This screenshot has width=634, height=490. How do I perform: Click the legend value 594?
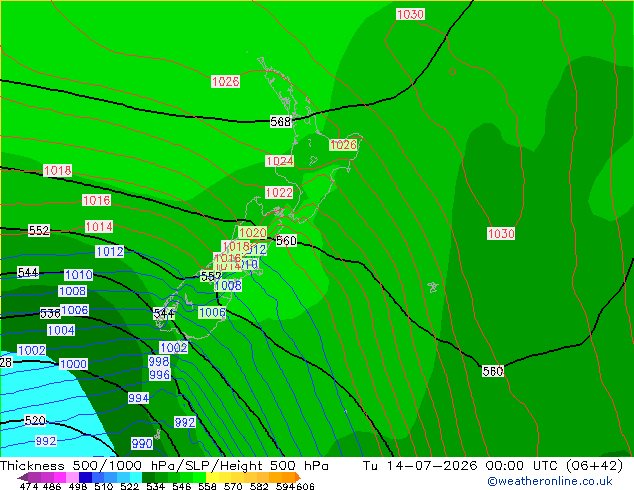pyautogui.click(x=285, y=486)
